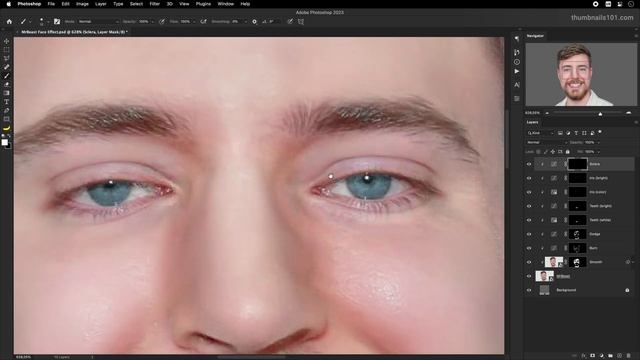Click the Home icon in options bar

click(x=9, y=22)
